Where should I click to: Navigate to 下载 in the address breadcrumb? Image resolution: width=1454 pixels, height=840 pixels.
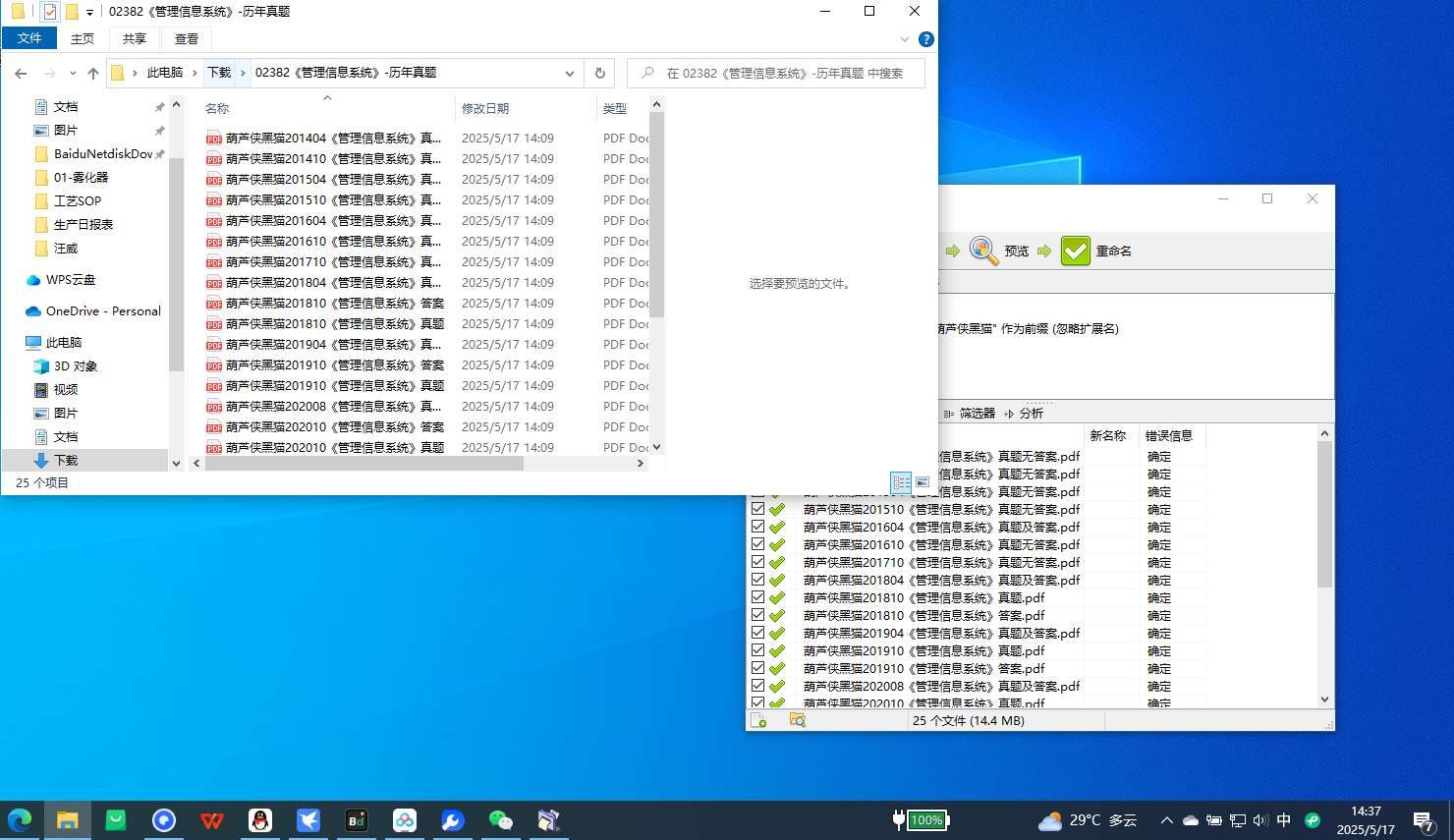point(219,73)
